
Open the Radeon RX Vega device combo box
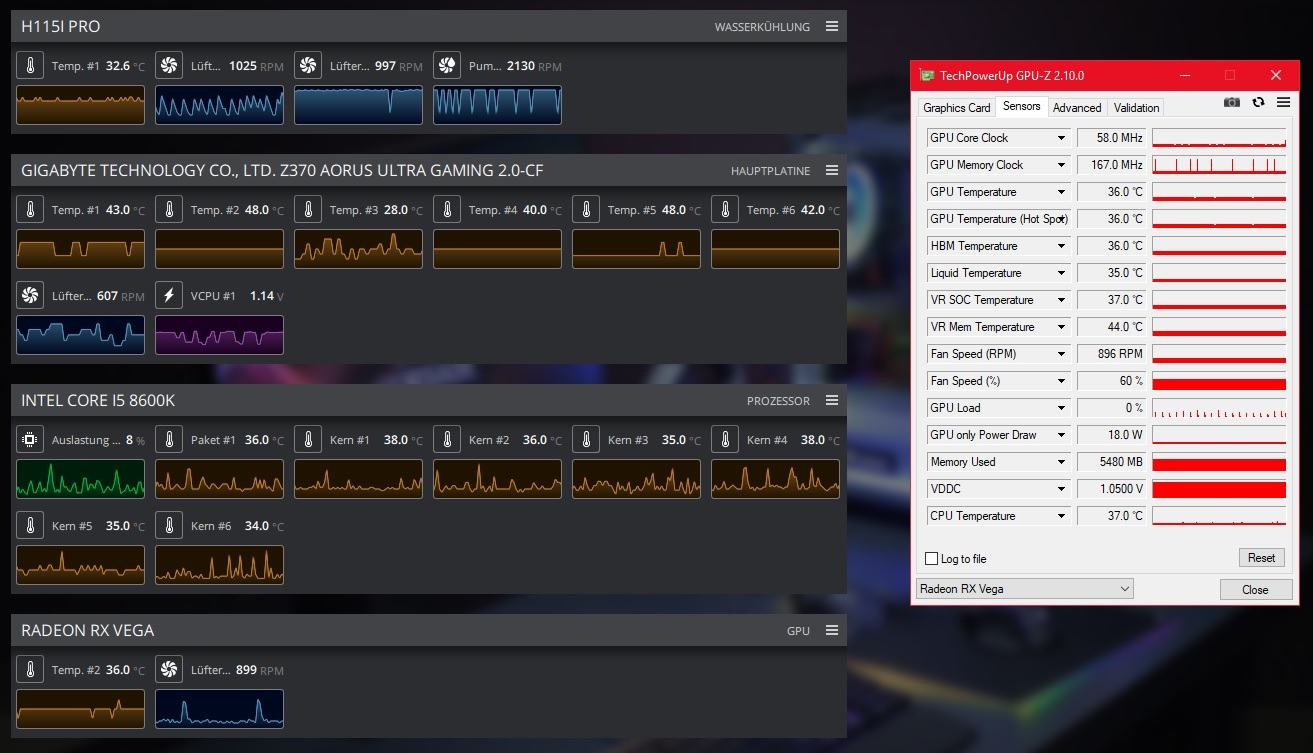(x=1025, y=589)
